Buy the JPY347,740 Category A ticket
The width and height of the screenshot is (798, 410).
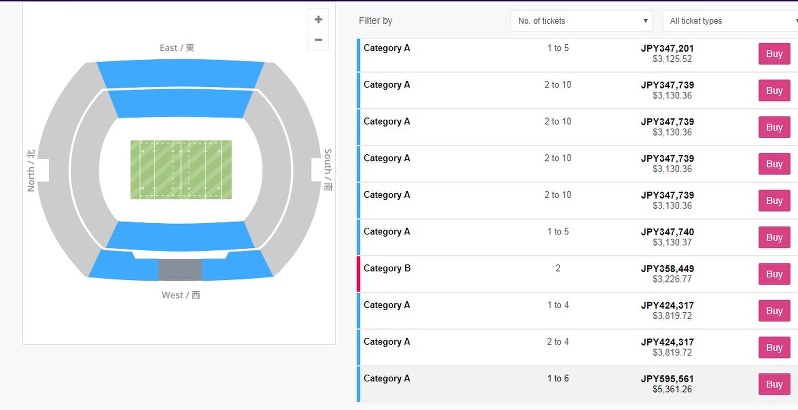774,238
